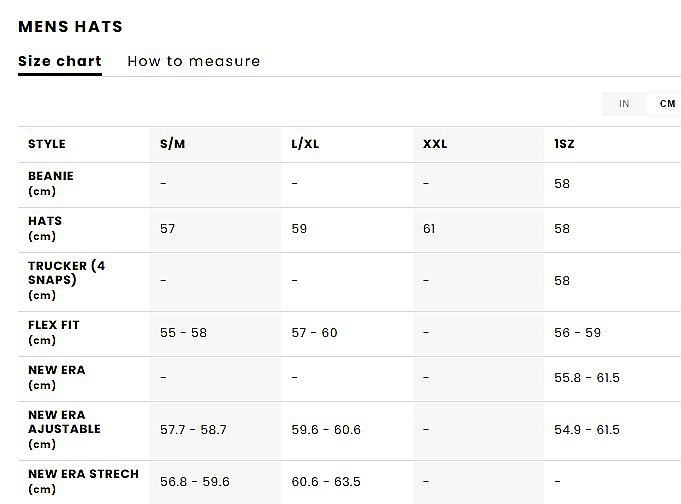Switch to the How to measure tab
The image size is (681, 504).
click(x=194, y=61)
